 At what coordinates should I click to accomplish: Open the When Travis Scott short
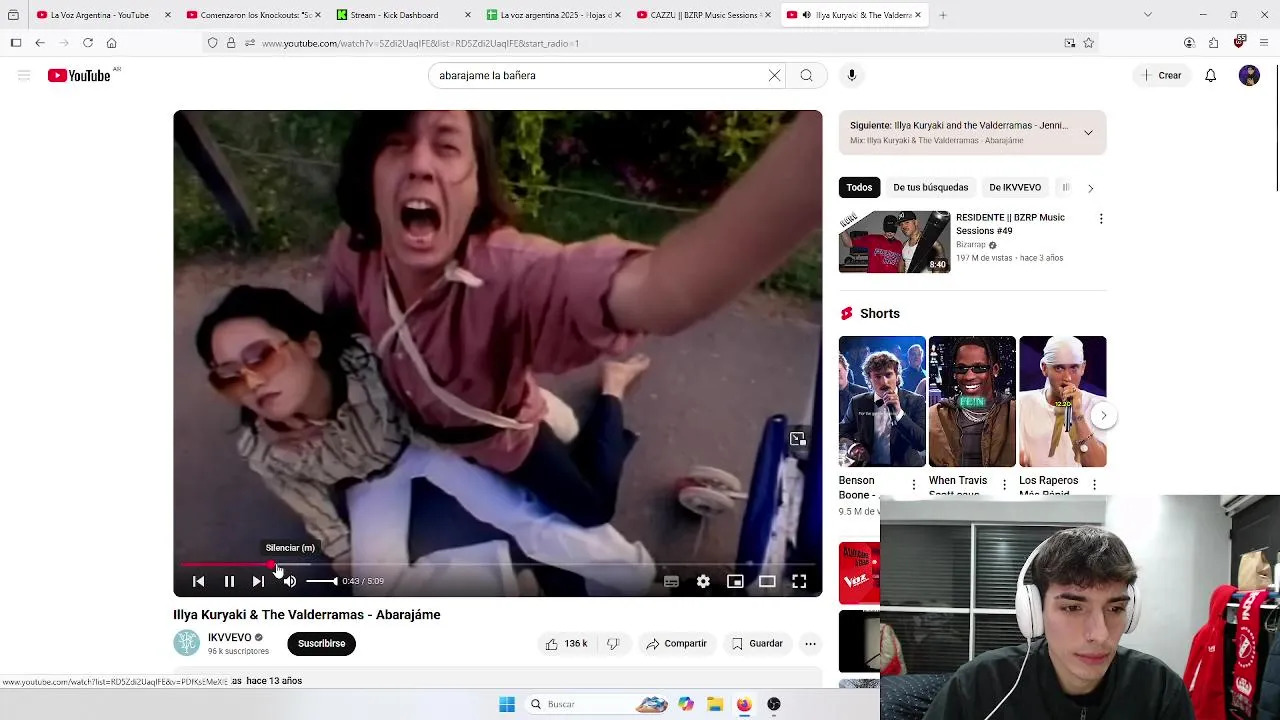coord(972,401)
